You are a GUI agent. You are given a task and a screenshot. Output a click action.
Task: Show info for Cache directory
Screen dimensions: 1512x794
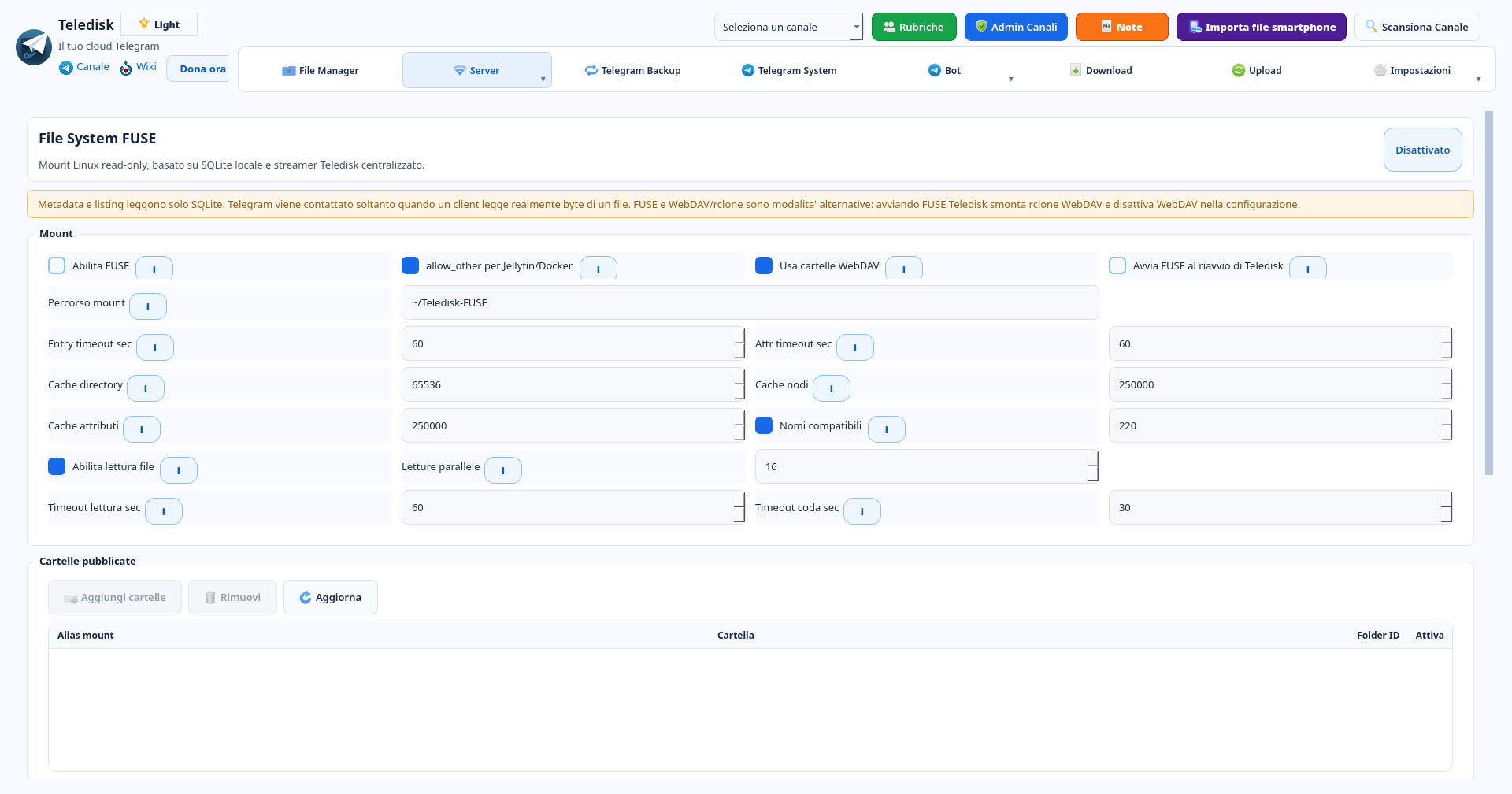[x=146, y=388]
